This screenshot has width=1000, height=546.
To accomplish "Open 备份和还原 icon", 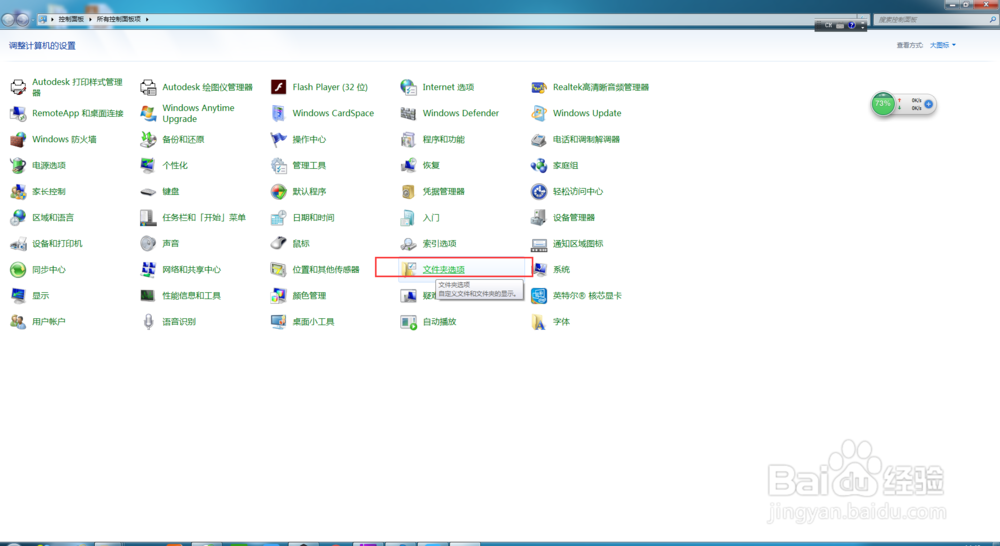I will (x=148, y=139).
